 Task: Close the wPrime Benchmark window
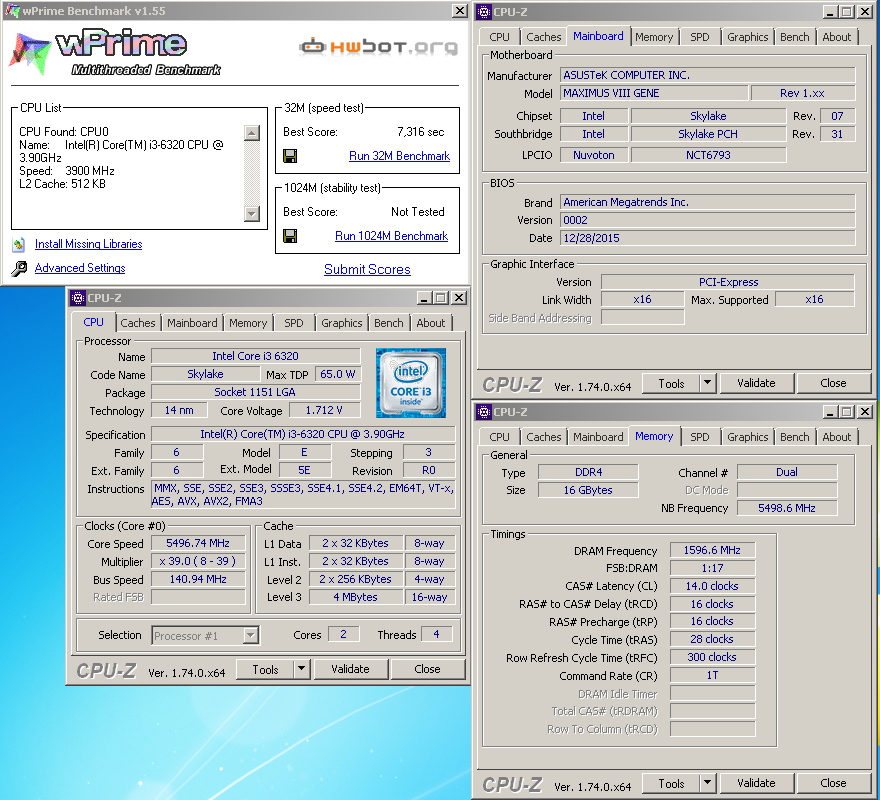460,11
